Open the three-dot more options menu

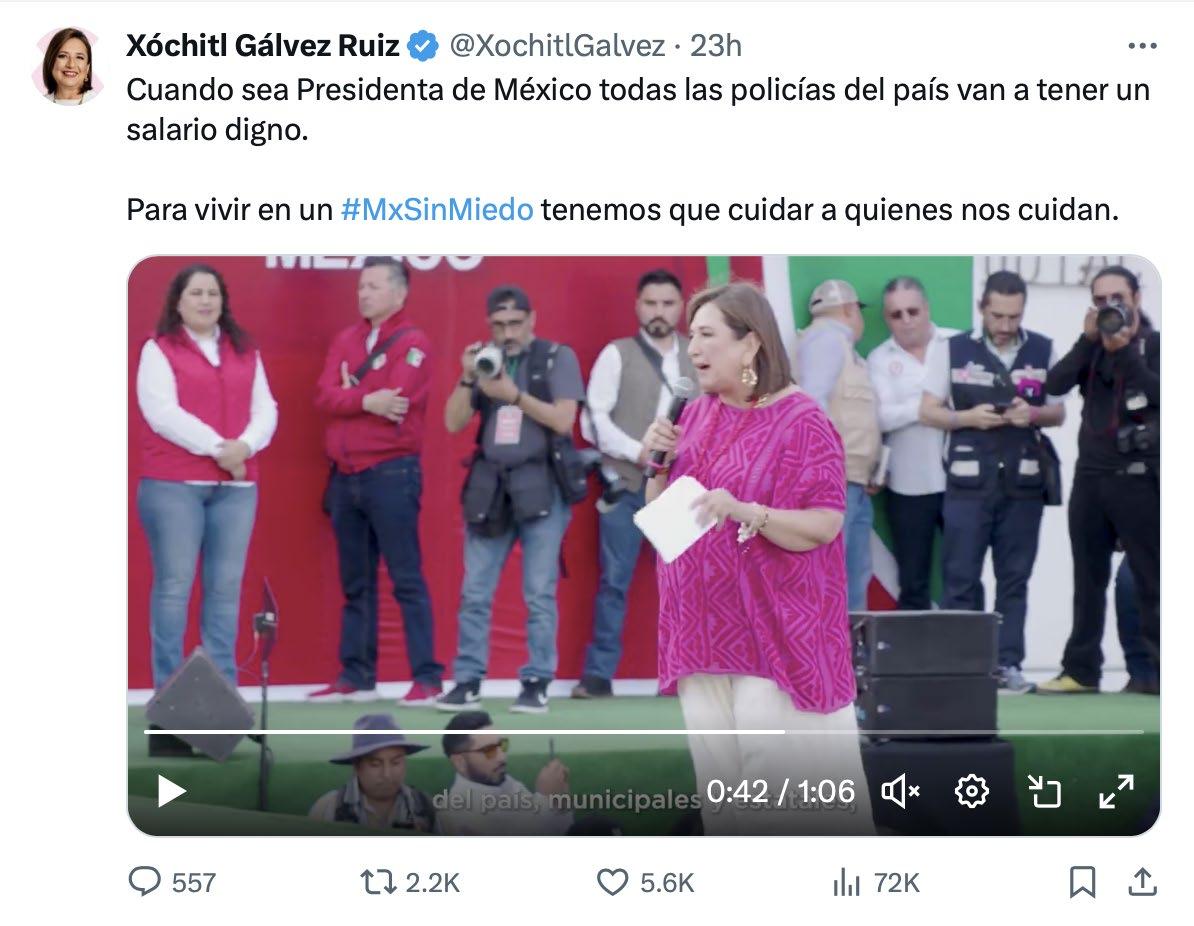tap(1142, 46)
